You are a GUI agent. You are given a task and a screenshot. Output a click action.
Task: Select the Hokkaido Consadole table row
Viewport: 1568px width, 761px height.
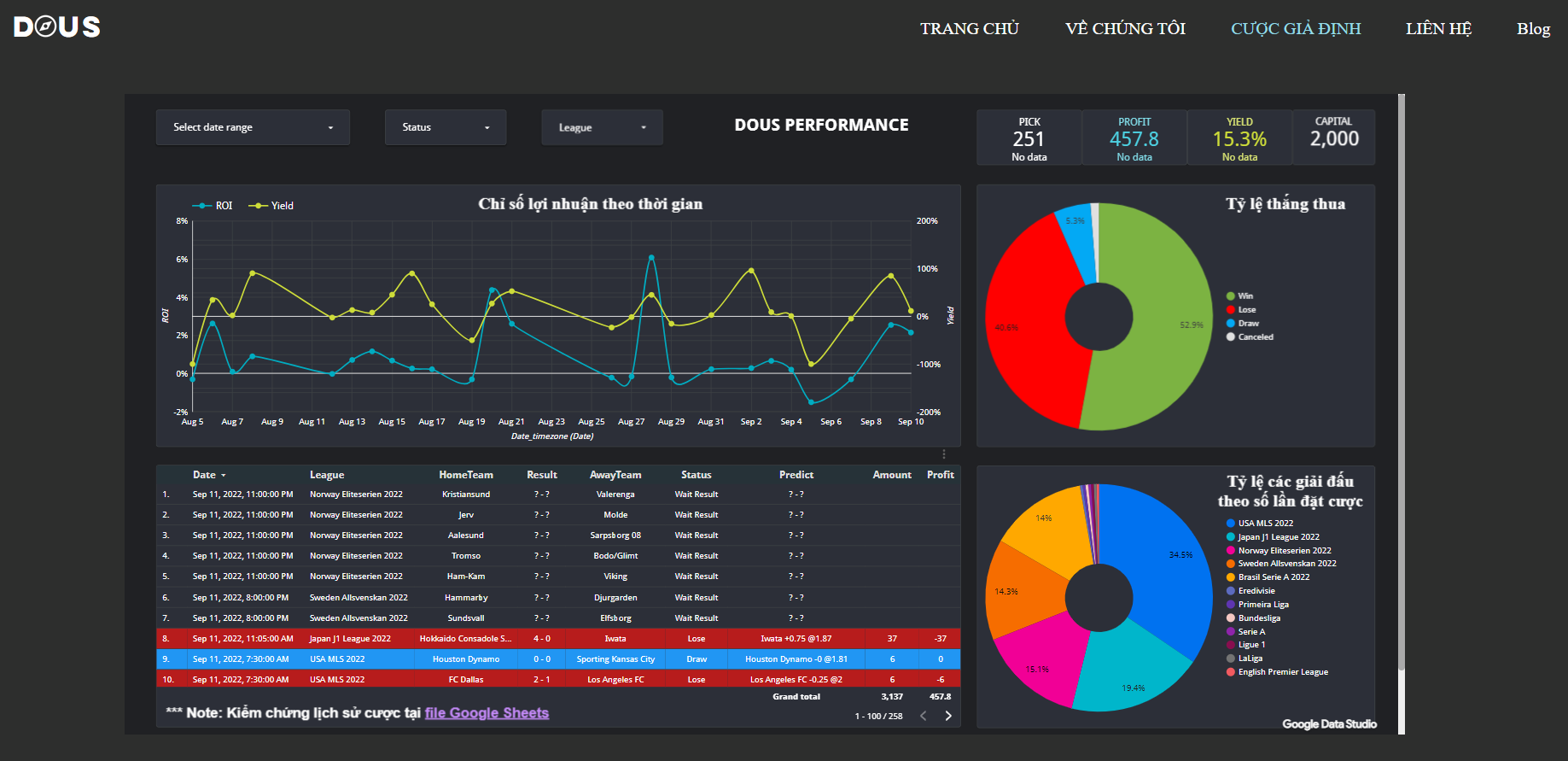465,639
